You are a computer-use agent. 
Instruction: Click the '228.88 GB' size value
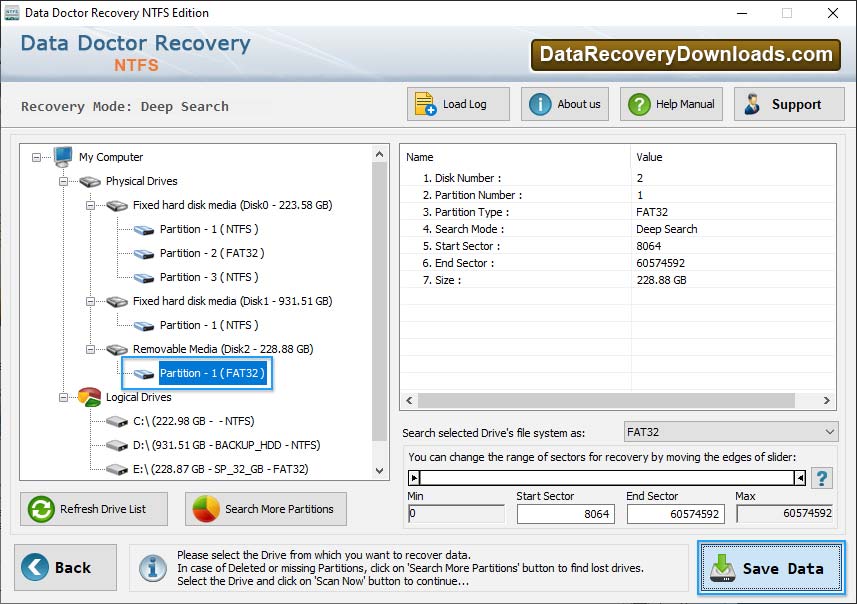coord(661,280)
